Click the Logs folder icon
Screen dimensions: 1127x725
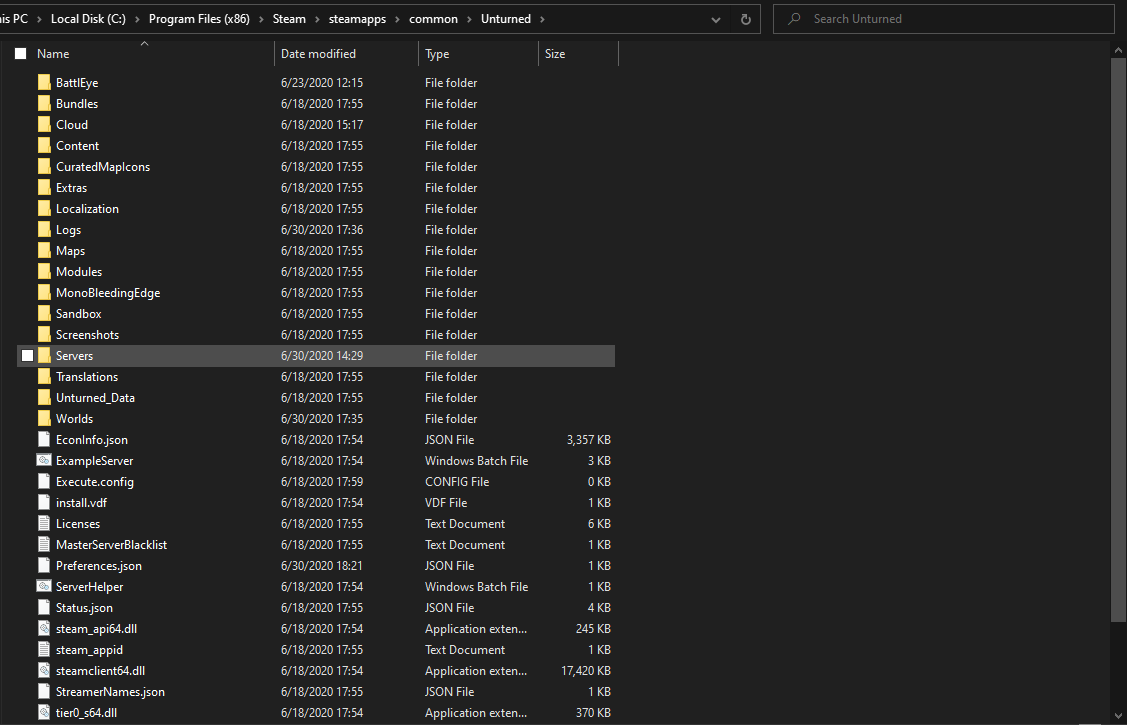click(x=44, y=229)
